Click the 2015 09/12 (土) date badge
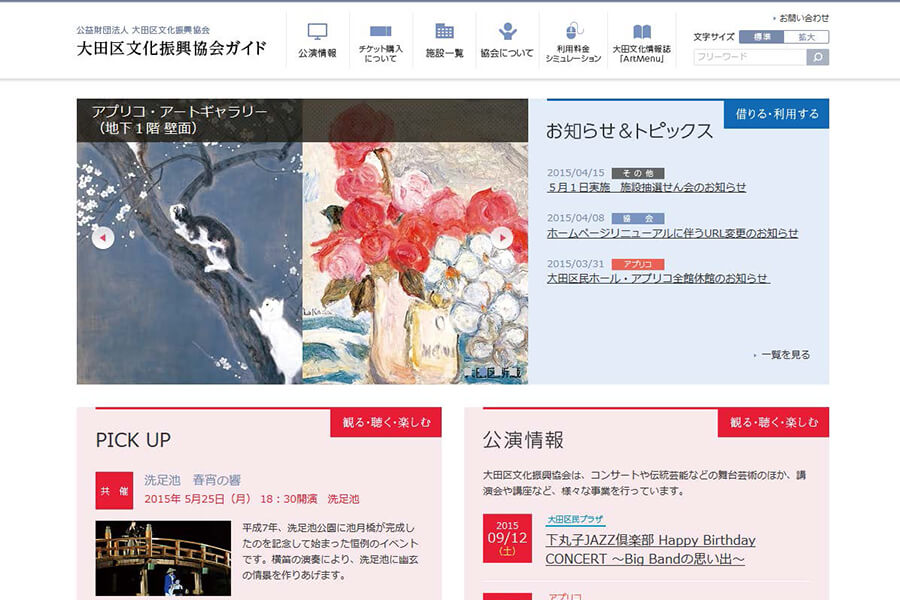This screenshot has width=900, height=600. coord(507,539)
